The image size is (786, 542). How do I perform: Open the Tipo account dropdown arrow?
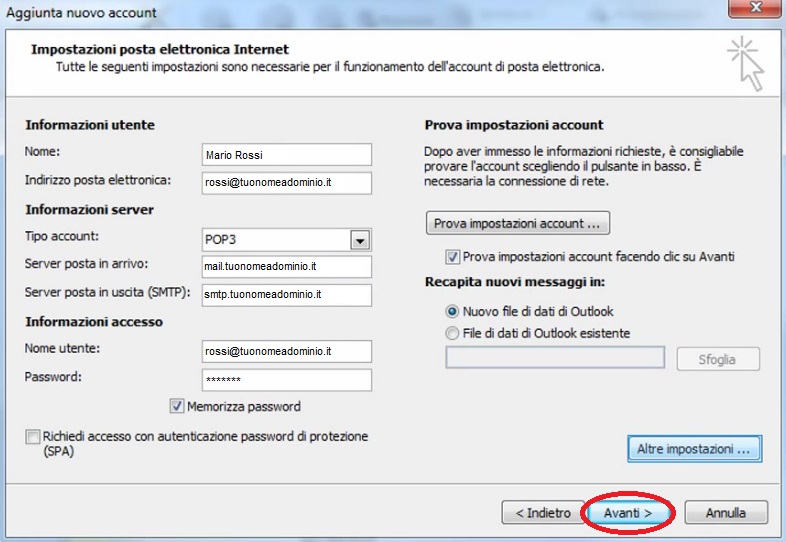[x=360, y=240]
